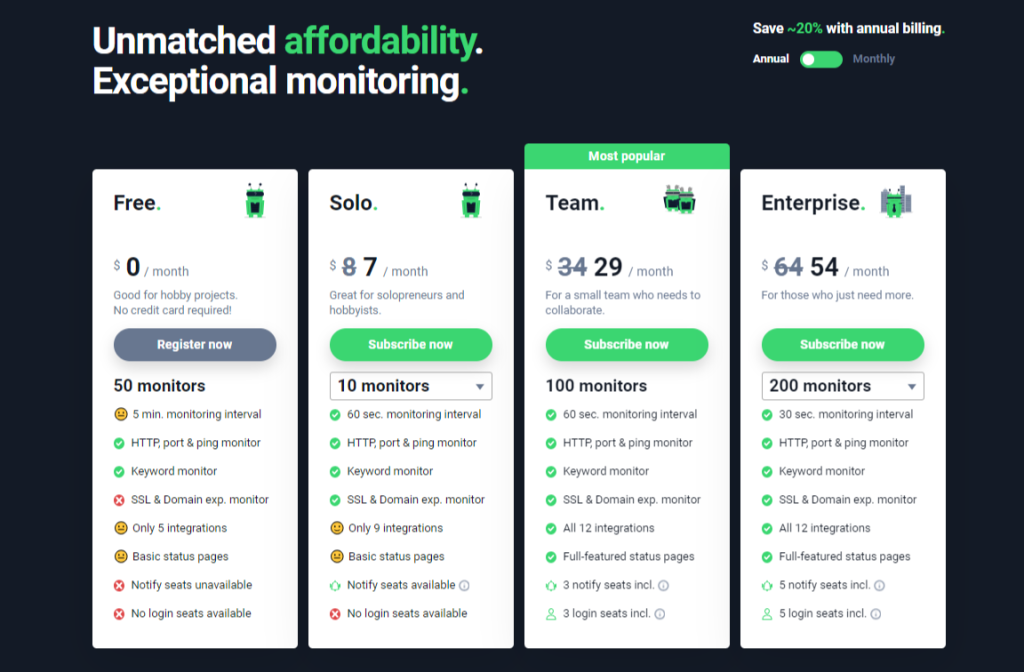Select the Annual billing label
The width and height of the screenshot is (1024, 672).
click(771, 59)
